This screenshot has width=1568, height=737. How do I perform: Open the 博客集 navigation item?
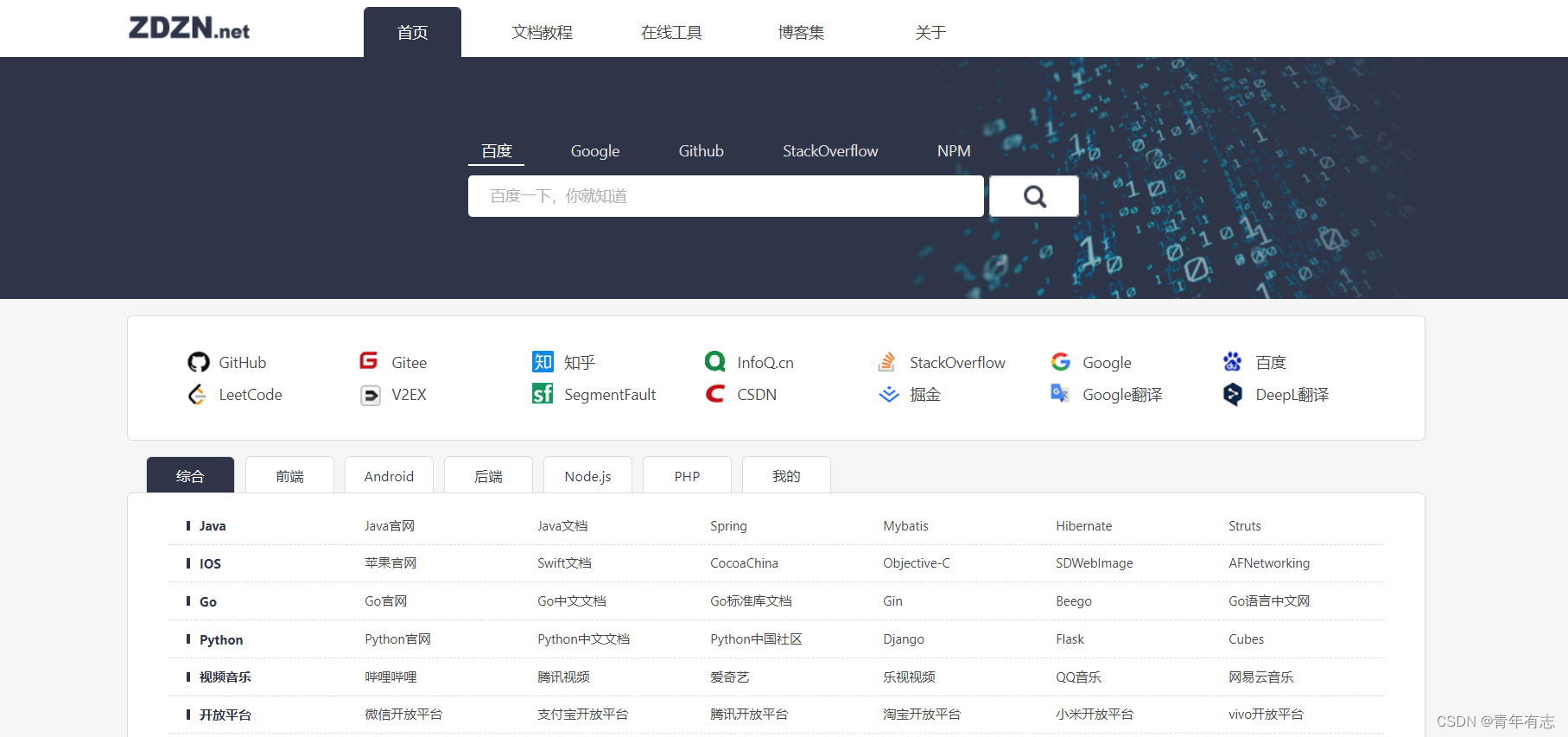[x=801, y=32]
